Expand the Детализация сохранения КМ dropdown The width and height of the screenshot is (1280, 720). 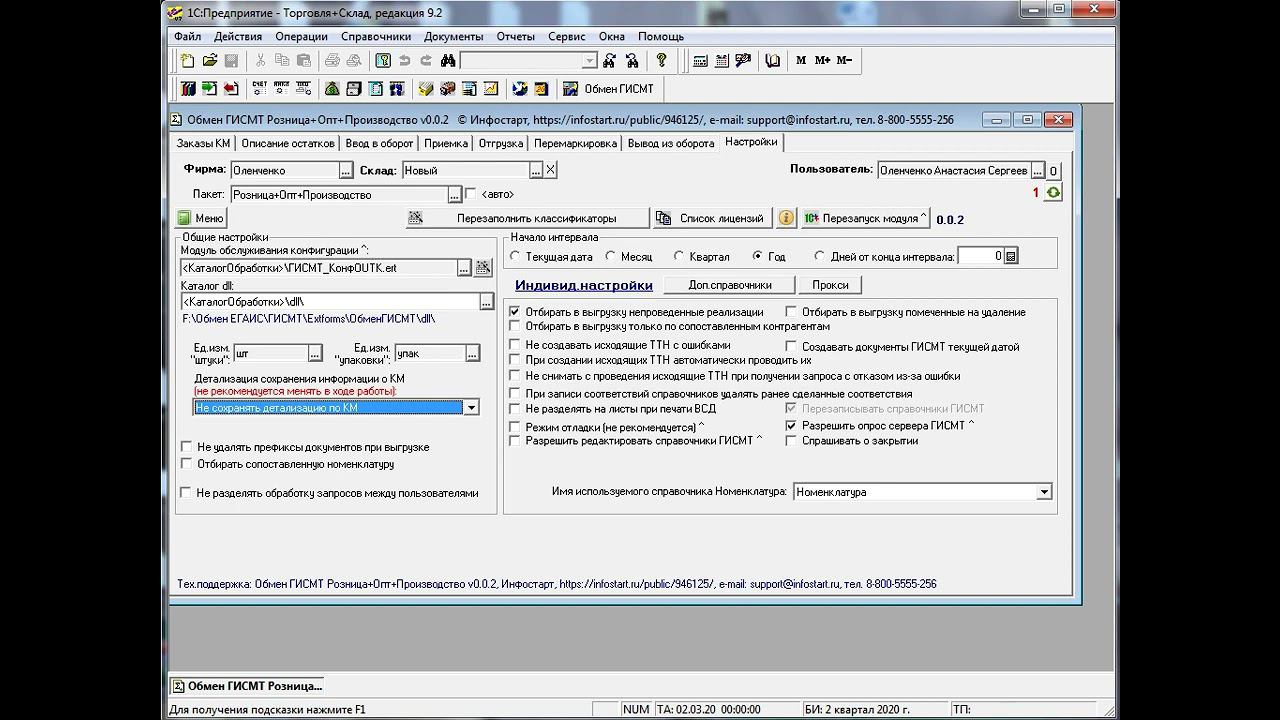(471, 408)
